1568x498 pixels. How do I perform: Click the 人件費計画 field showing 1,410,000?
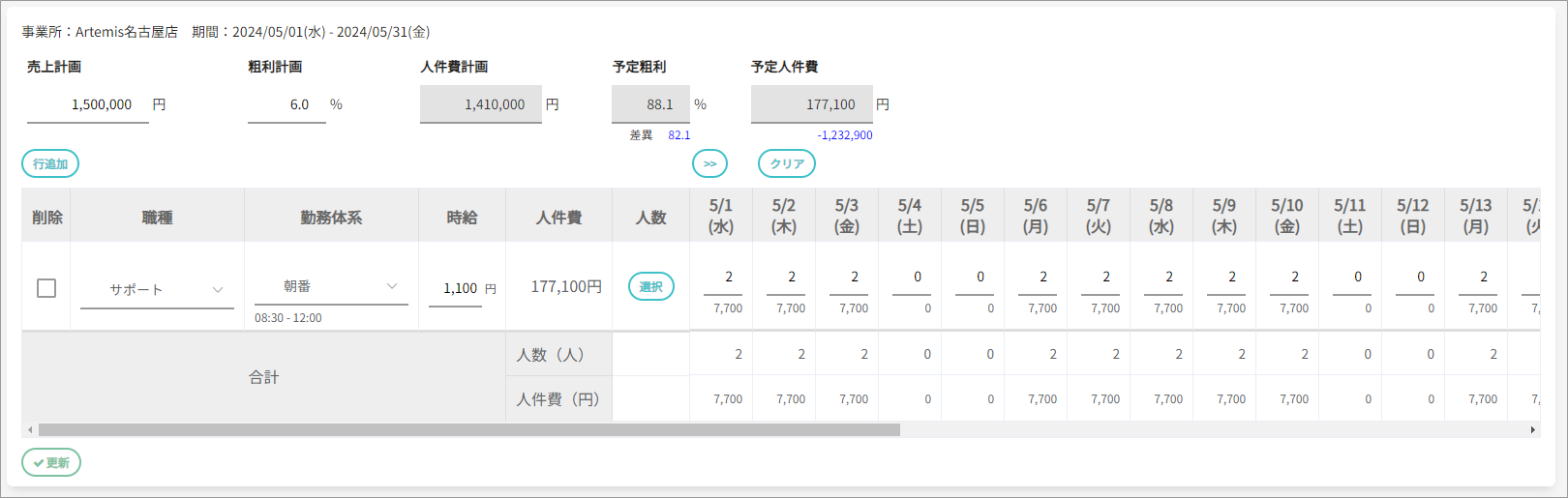pyautogui.click(x=481, y=104)
